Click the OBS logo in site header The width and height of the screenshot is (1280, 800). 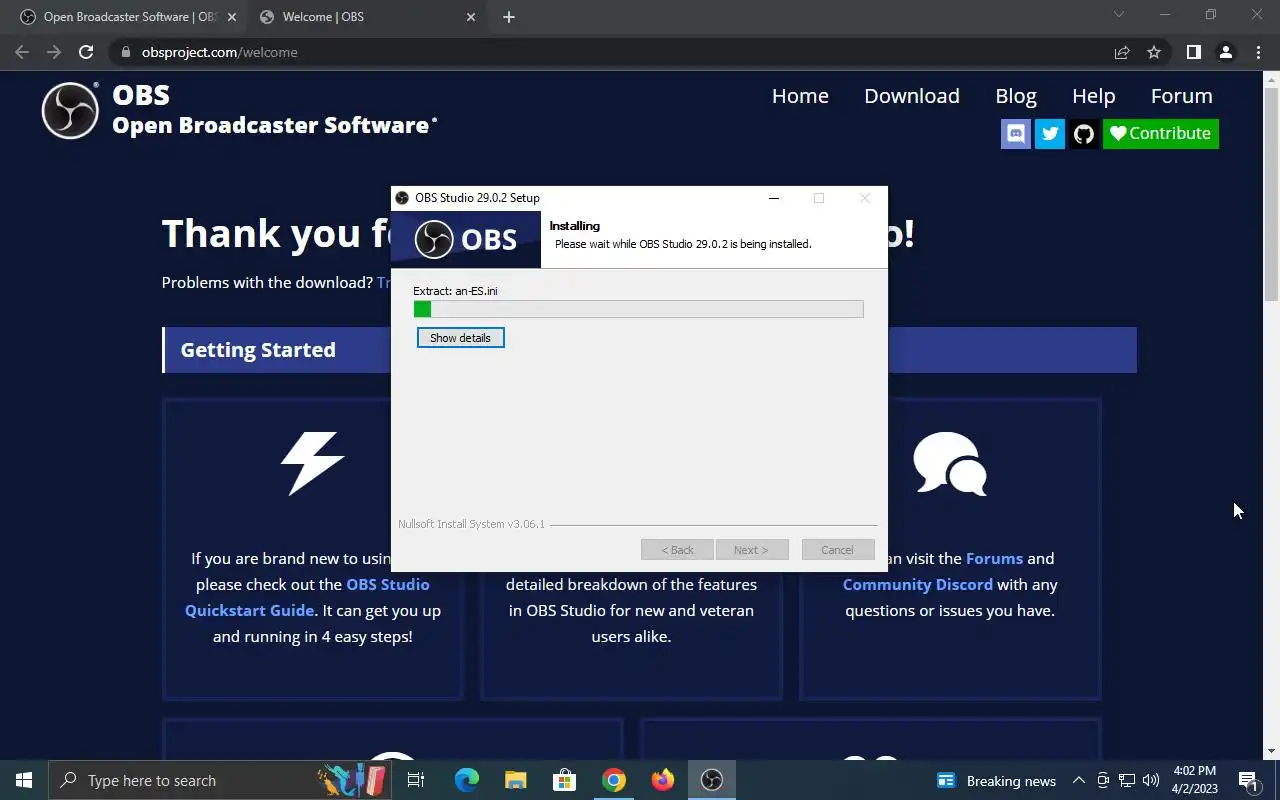(70, 110)
